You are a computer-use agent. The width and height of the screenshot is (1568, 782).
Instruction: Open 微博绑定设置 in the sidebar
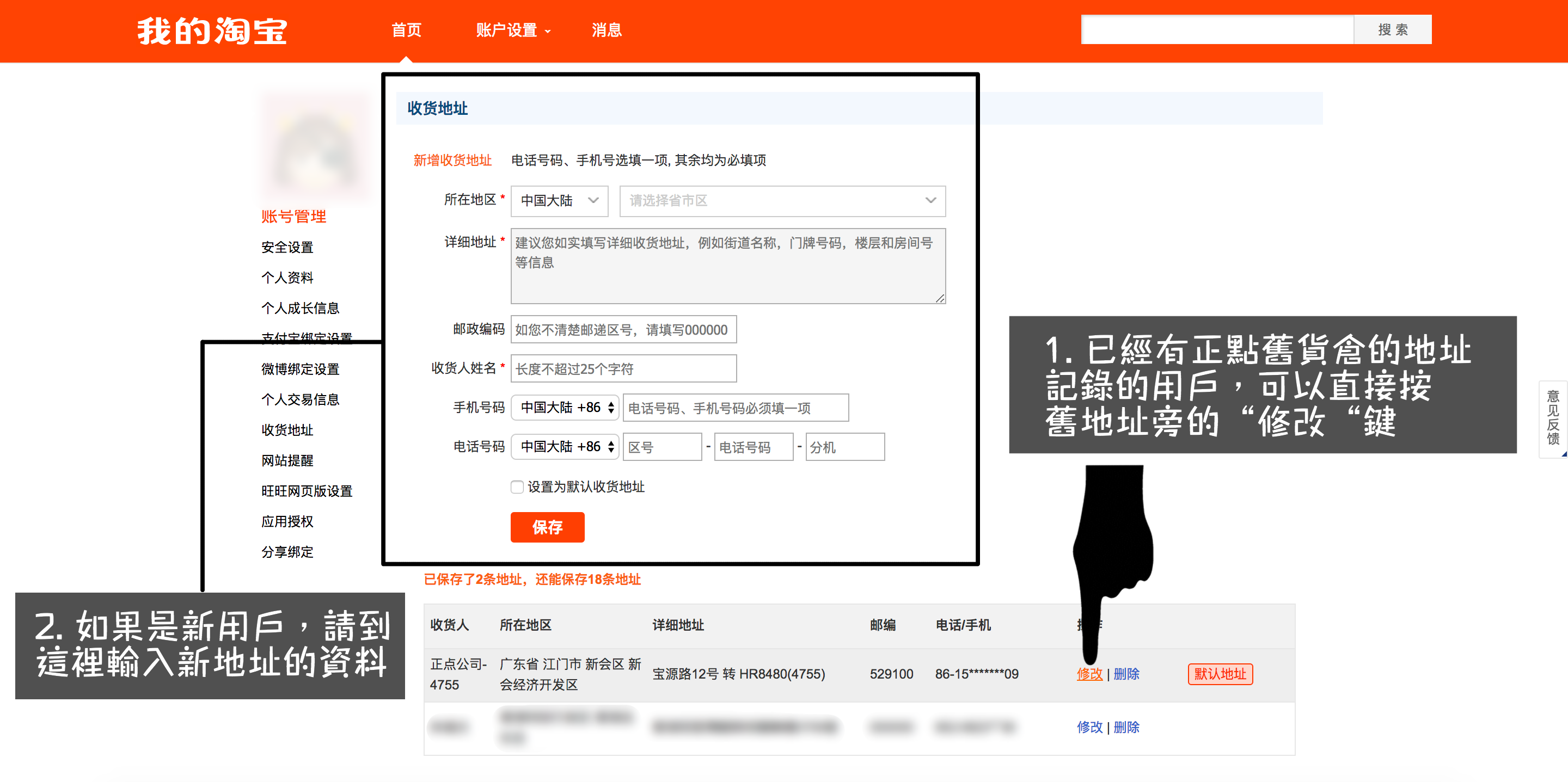(x=300, y=369)
